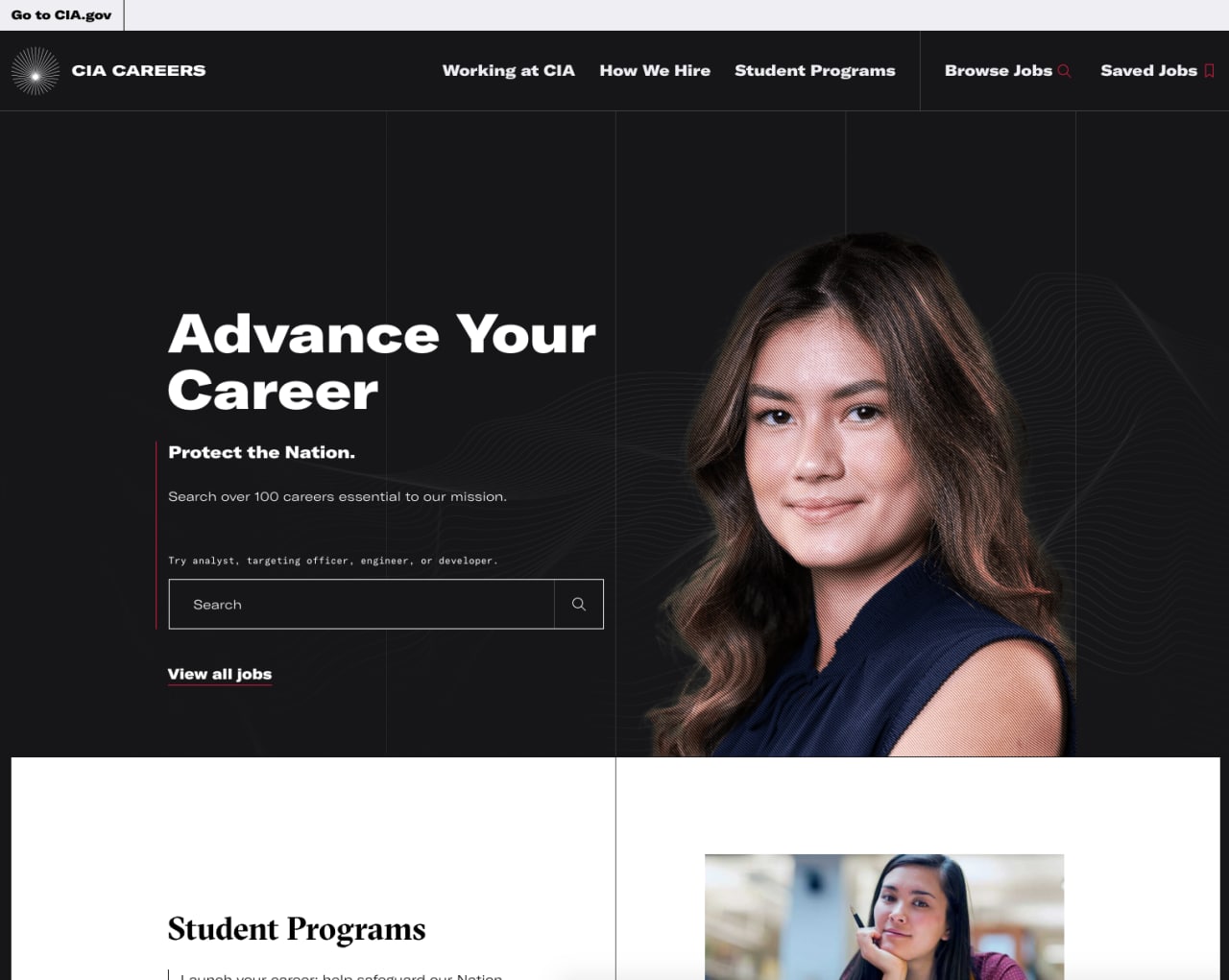
Task: Click the View all jobs link
Action: 220,674
